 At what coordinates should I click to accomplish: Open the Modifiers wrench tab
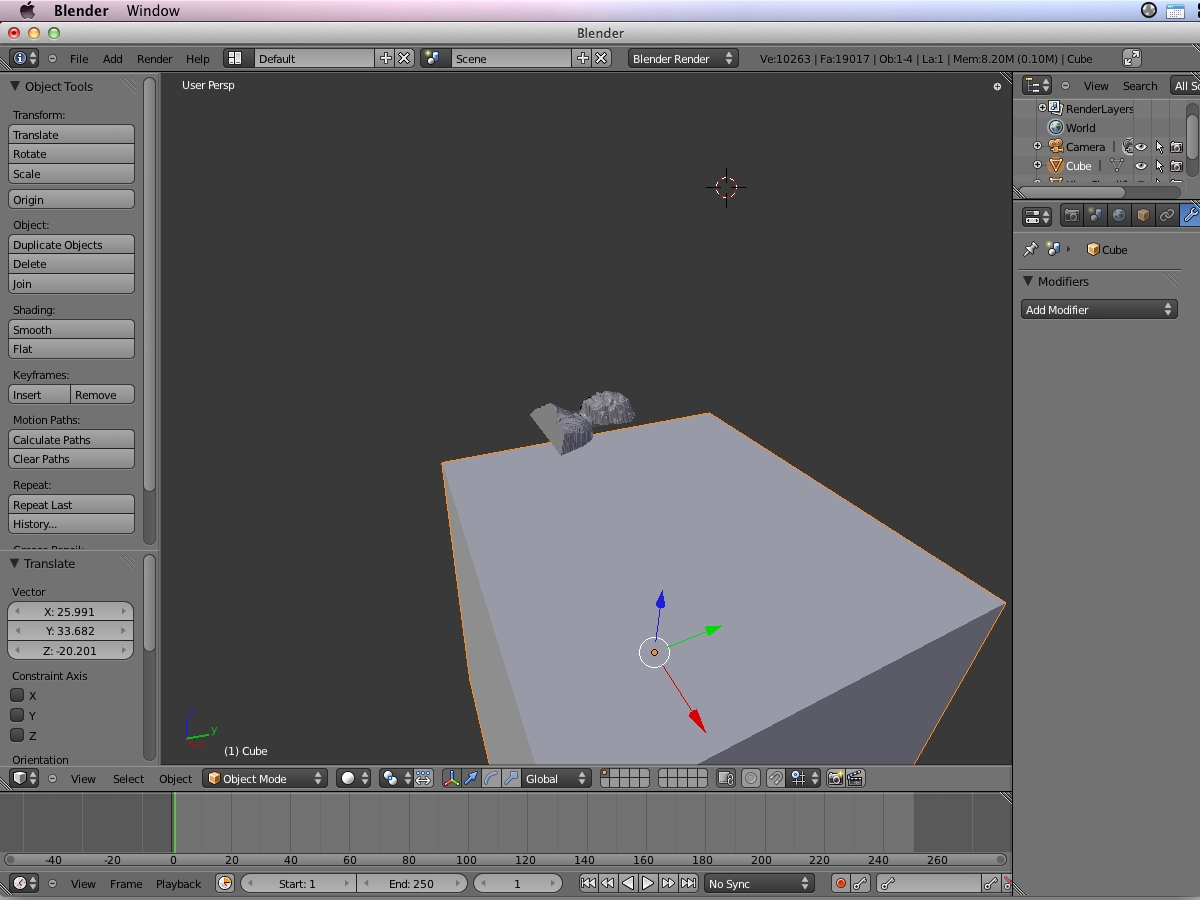pyautogui.click(x=1190, y=215)
